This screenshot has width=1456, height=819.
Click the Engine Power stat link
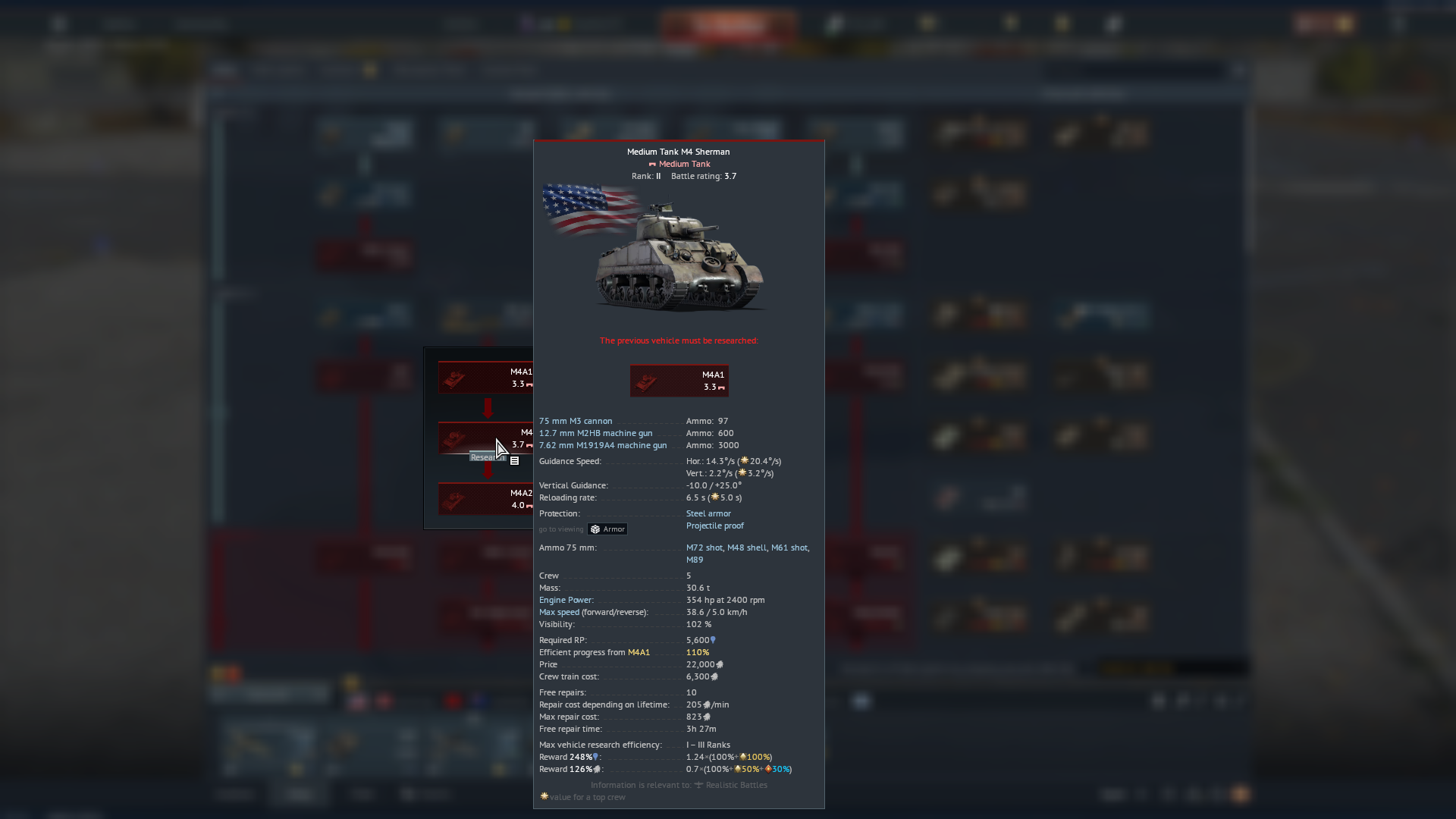point(566,600)
